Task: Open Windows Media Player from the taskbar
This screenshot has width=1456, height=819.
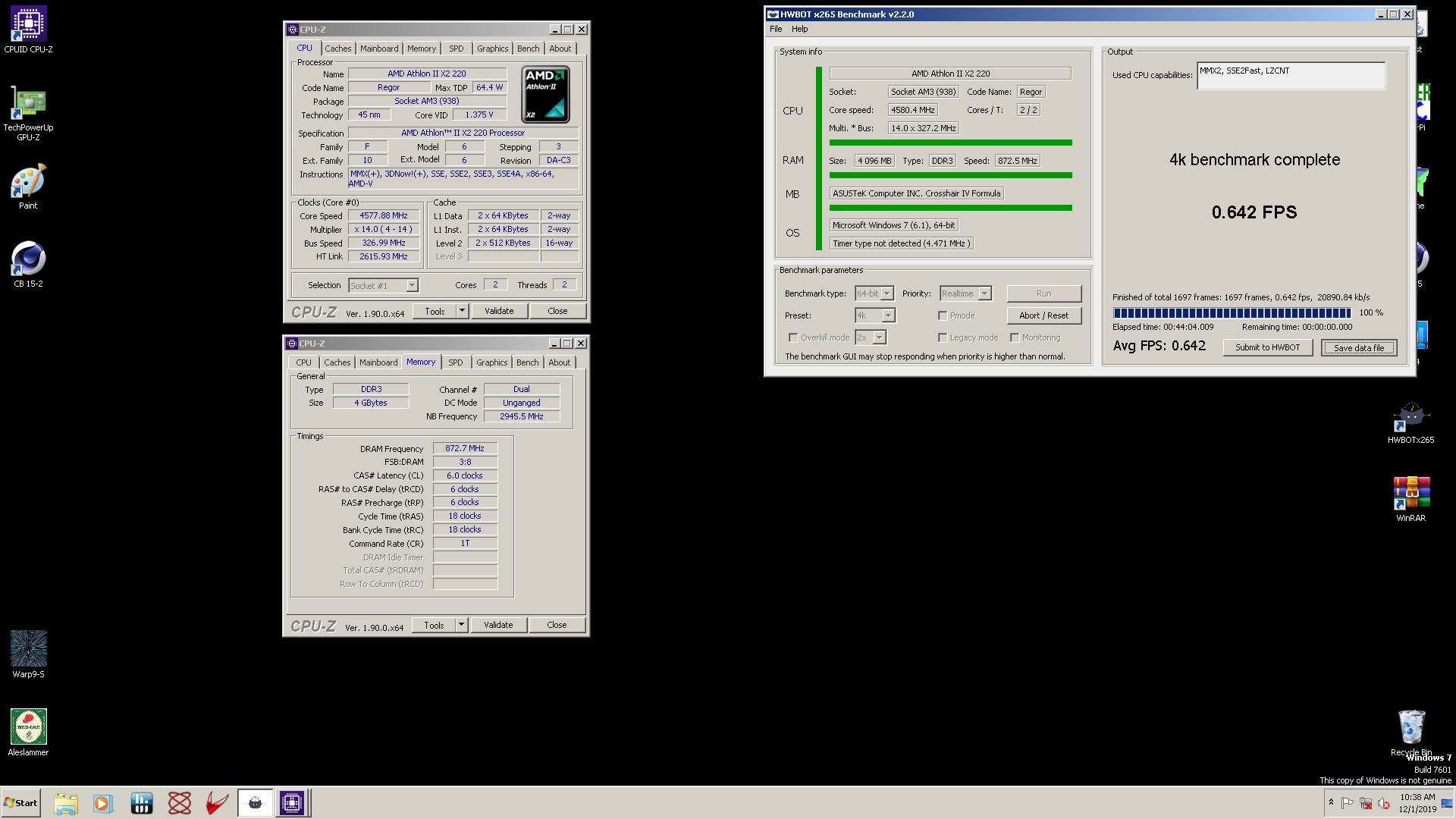Action: pyautogui.click(x=102, y=803)
